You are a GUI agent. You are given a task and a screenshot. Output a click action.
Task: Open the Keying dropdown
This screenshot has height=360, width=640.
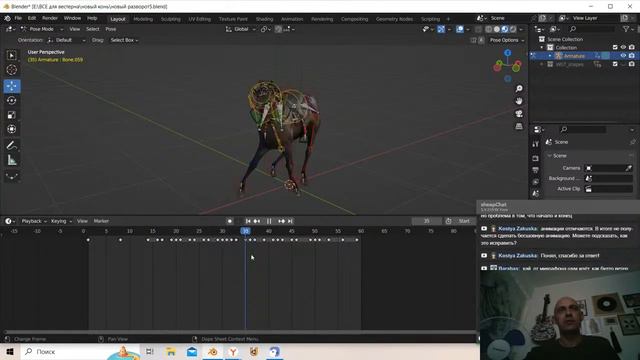(x=61, y=221)
